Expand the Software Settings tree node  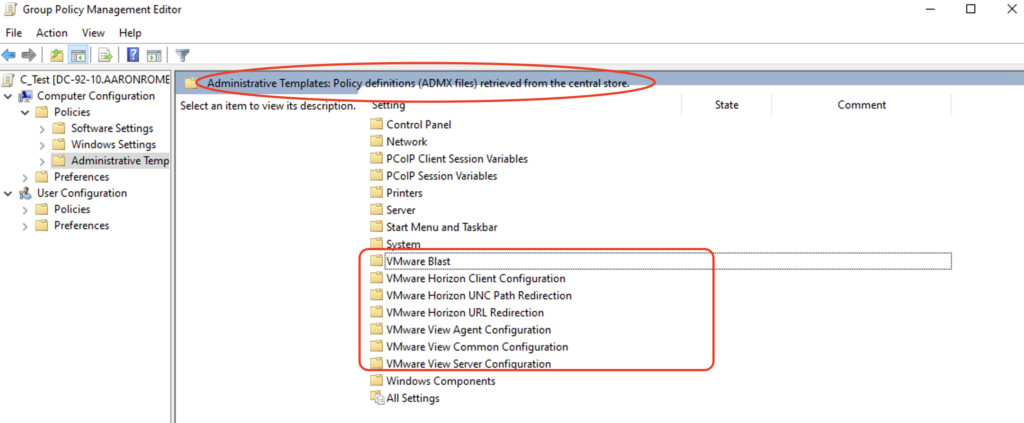point(41,129)
